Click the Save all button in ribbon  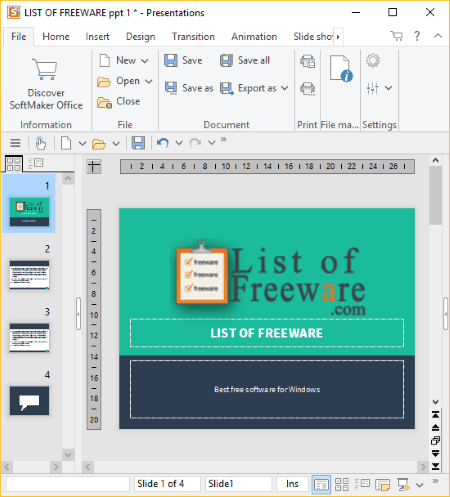245,60
